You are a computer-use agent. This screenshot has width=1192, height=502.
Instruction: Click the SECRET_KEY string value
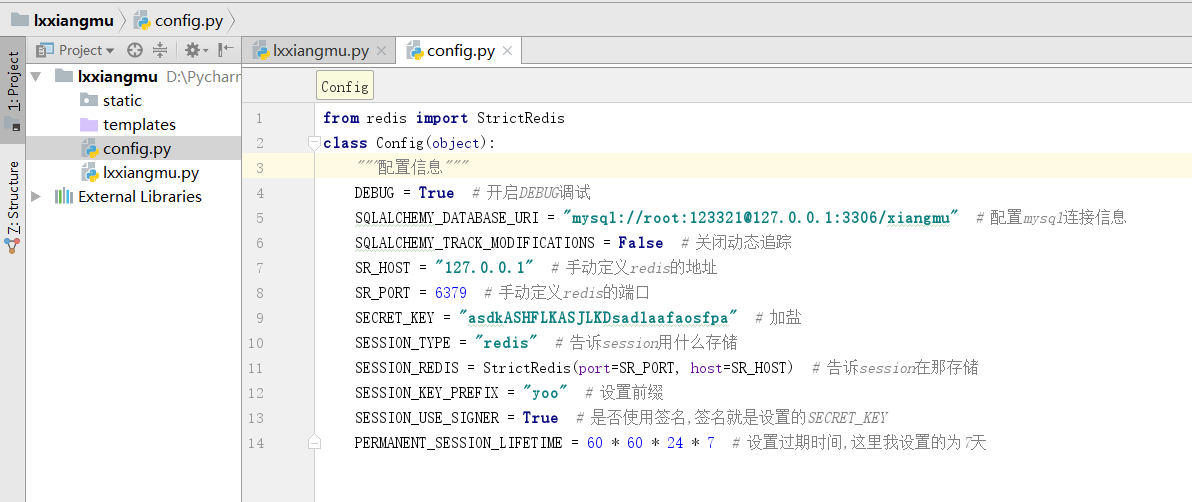598,318
